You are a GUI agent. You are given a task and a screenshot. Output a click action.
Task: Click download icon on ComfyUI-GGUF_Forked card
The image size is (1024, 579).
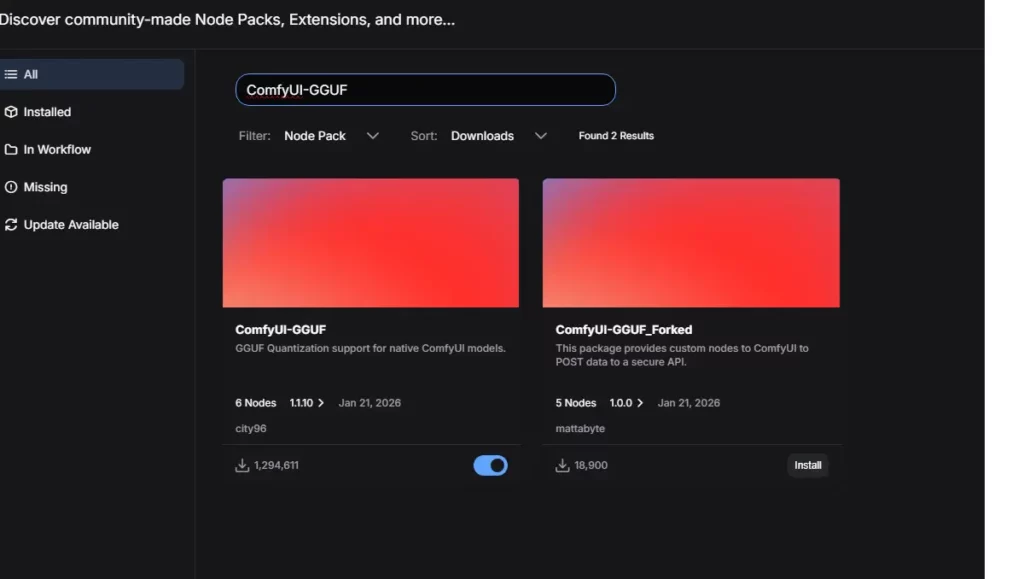(x=563, y=465)
